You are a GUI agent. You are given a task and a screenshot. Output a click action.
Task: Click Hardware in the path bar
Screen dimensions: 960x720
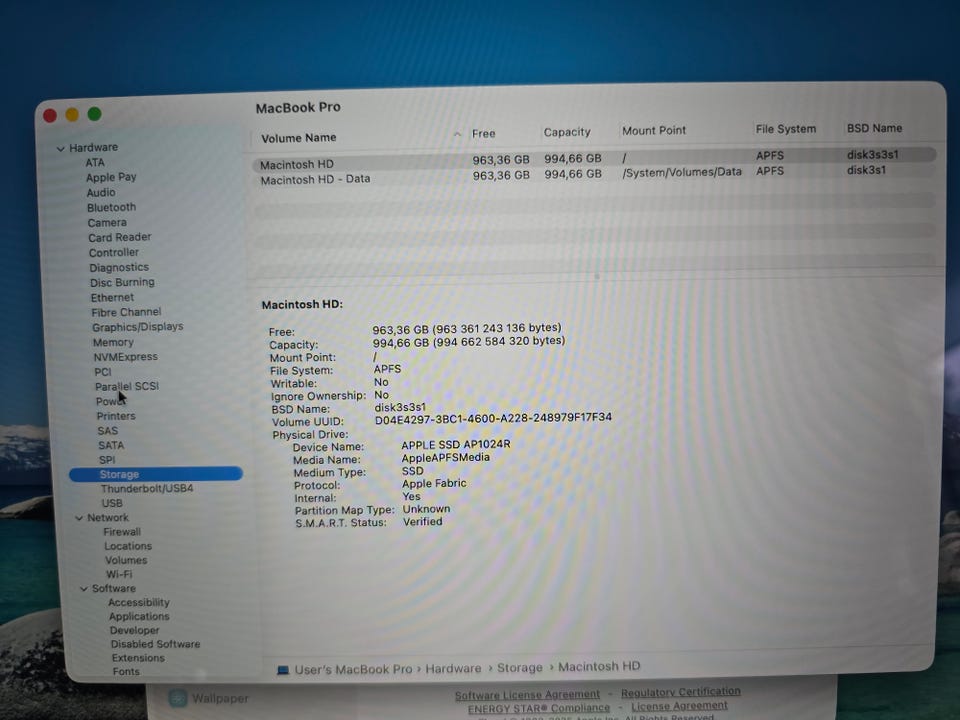[453, 669]
